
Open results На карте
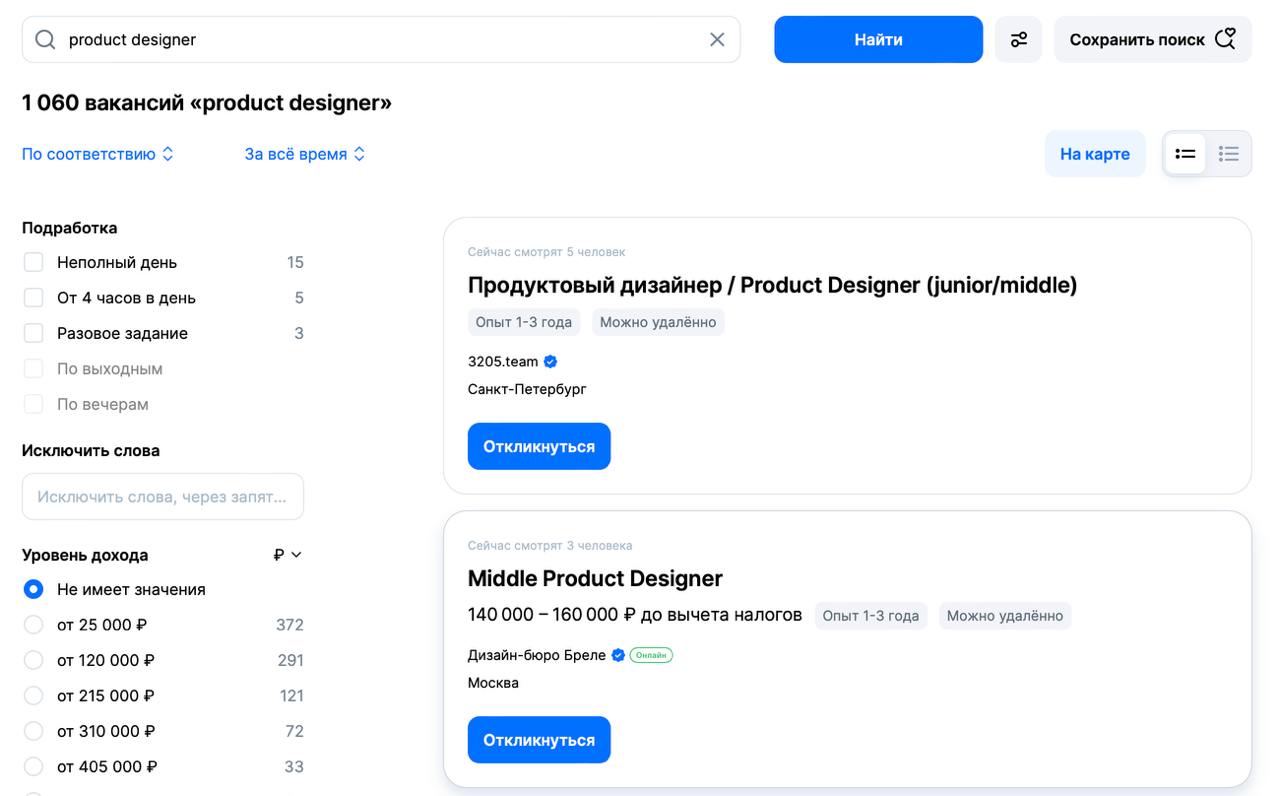(x=1095, y=154)
